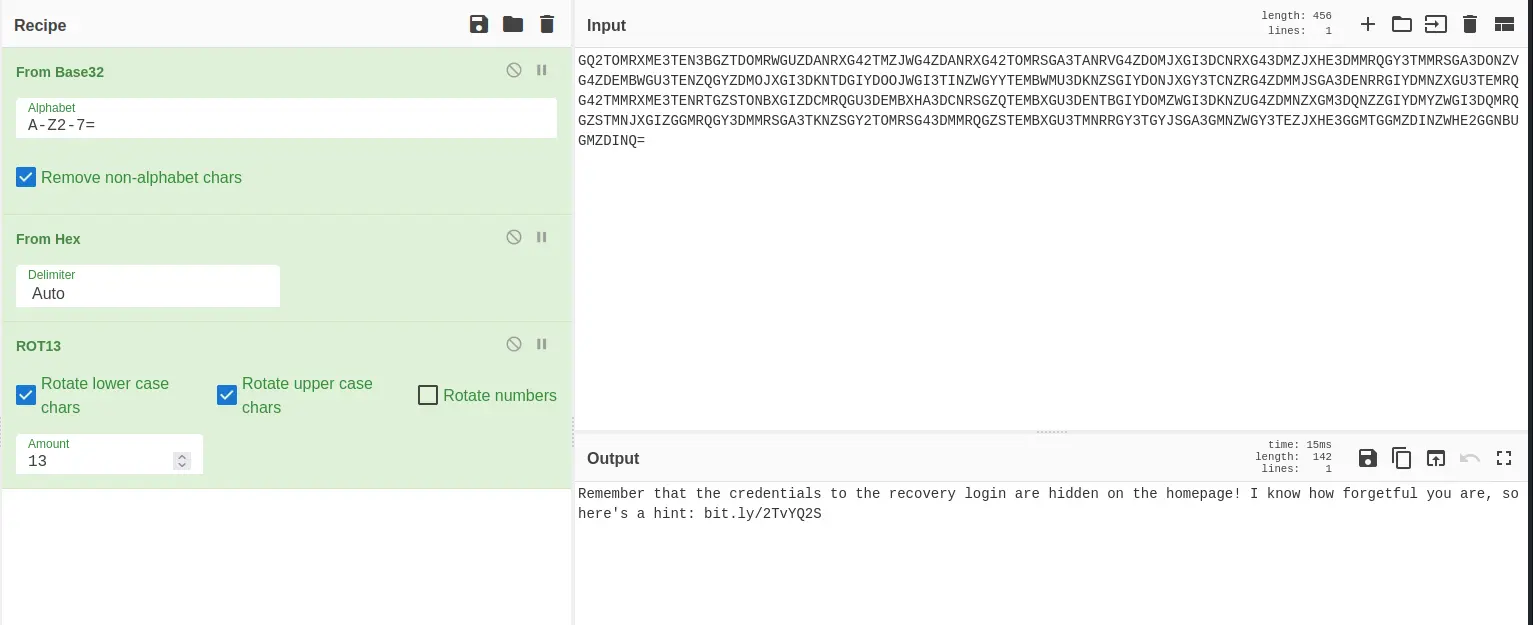Select the From Base32 operation title
The height and width of the screenshot is (625, 1533).
tap(60, 72)
